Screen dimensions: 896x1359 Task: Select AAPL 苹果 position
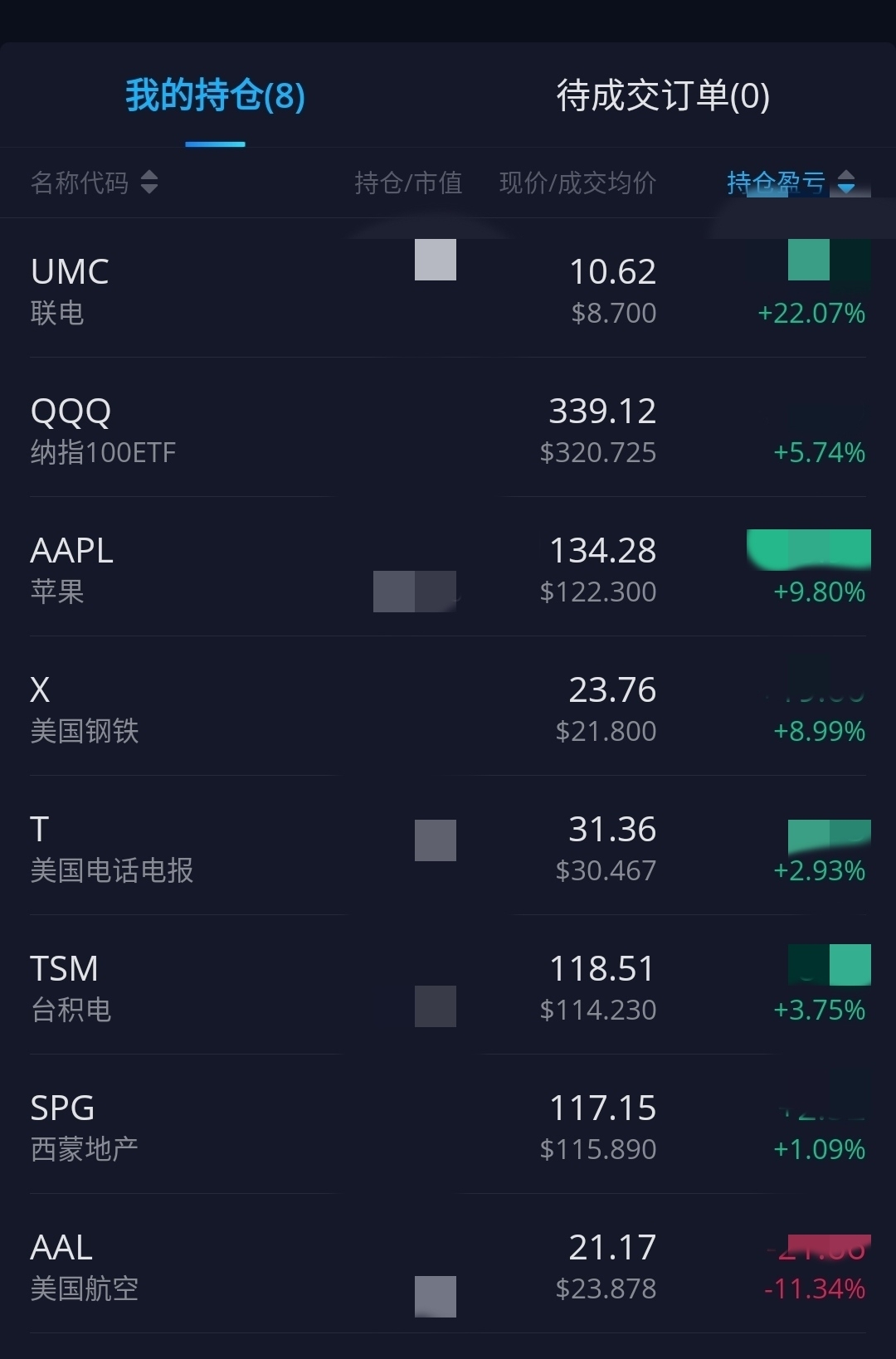[72, 569]
